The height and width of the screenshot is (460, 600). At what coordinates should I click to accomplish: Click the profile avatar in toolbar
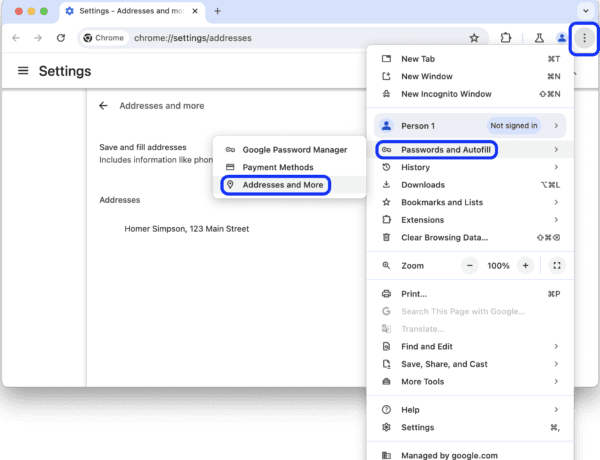point(561,38)
